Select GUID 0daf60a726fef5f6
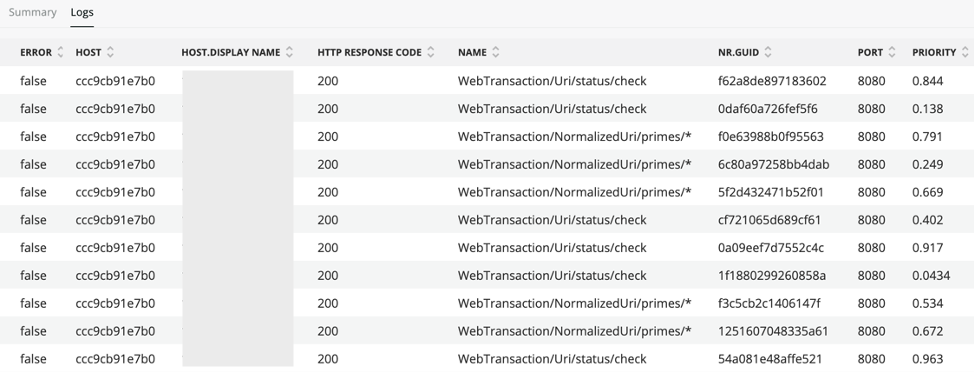The image size is (974, 372). (x=768, y=109)
